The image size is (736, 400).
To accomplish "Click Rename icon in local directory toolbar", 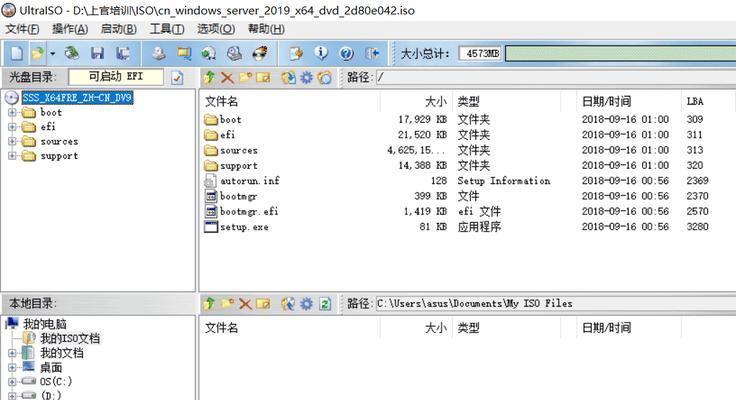I will pyautogui.click(x=263, y=303).
